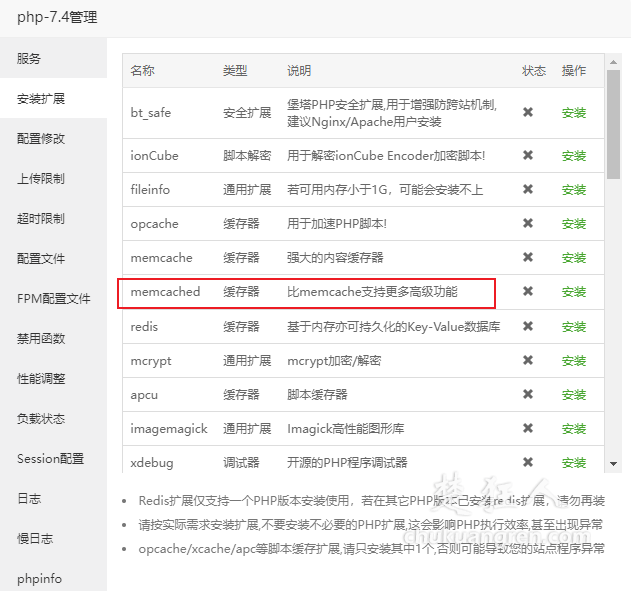Click the X status icon for imagemagick
This screenshot has width=631, height=591.
pos(528,428)
